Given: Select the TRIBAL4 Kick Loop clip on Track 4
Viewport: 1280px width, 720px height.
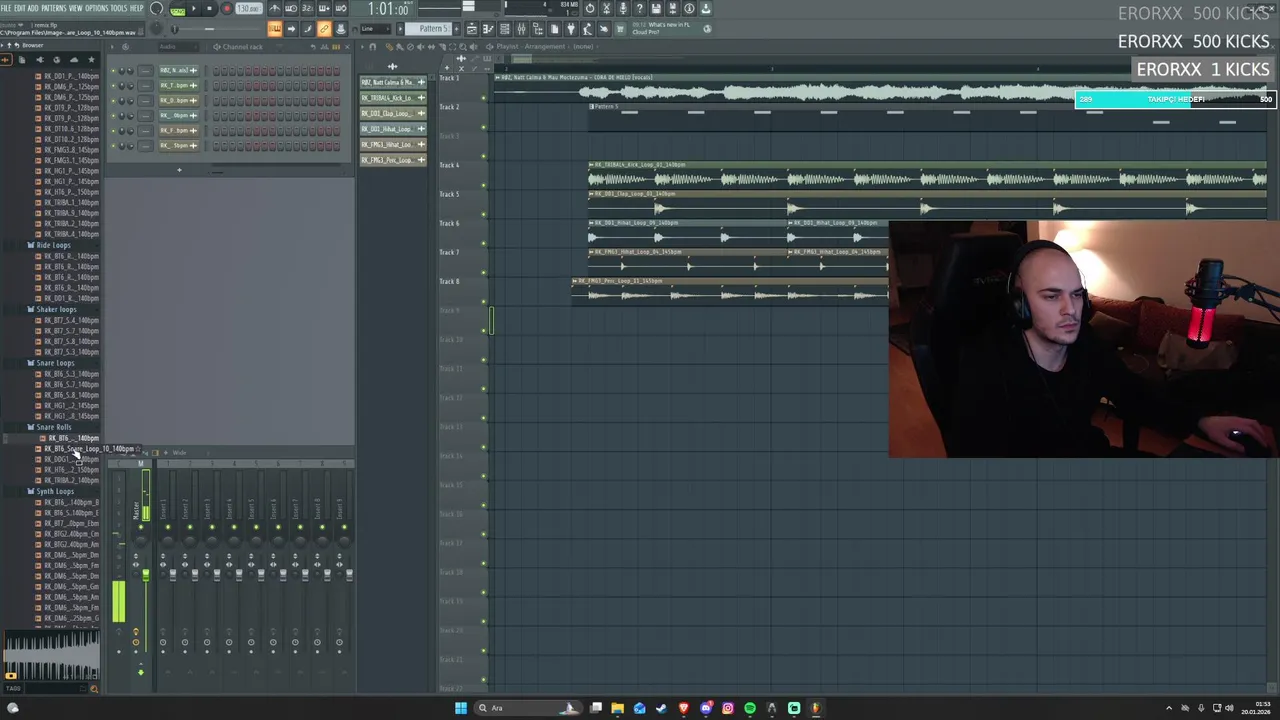Looking at the screenshot, I should click(x=927, y=176).
